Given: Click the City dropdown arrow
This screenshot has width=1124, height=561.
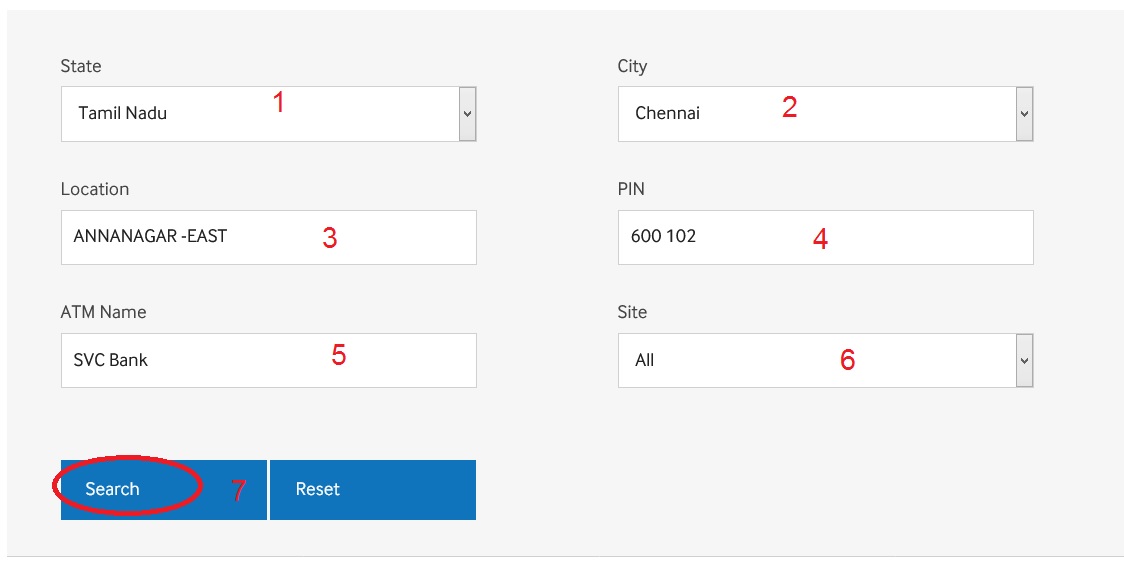Looking at the screenshot, I should (x=1024, y=114).
